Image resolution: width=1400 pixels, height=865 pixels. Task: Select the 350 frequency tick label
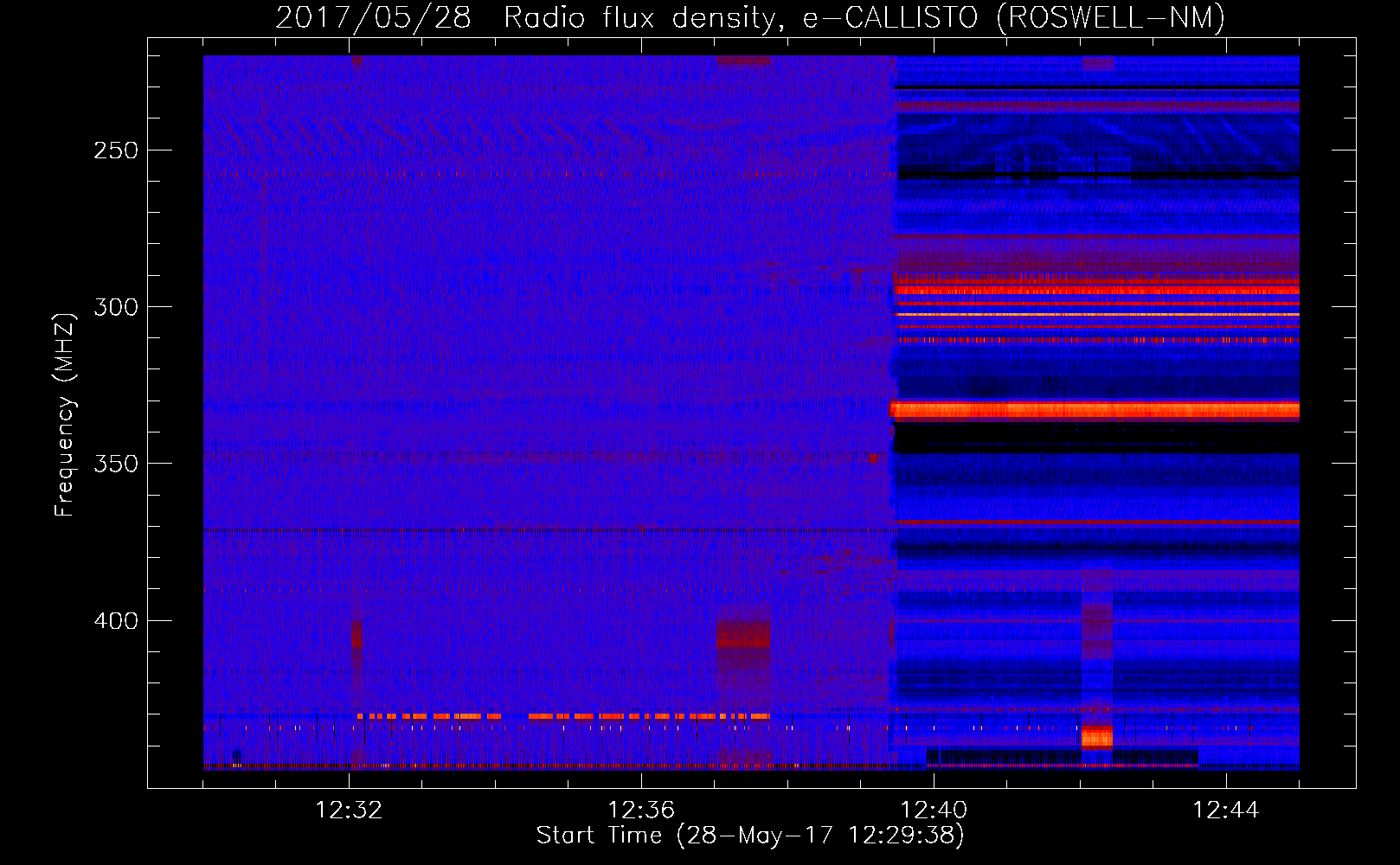pyautogui.click(x=116, y=464)
